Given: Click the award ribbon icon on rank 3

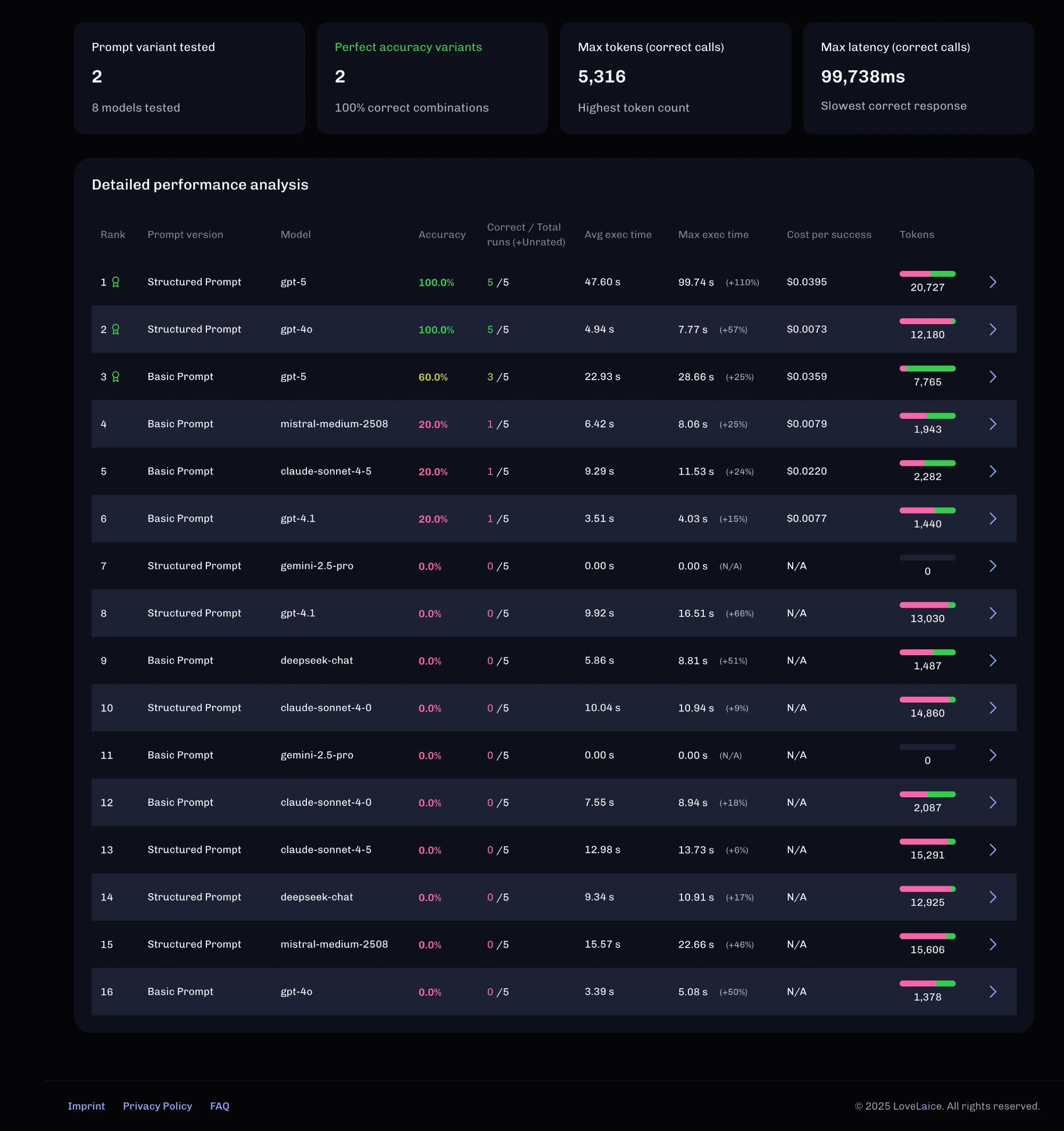Looking at the screenshot, I should click(115, 377).
